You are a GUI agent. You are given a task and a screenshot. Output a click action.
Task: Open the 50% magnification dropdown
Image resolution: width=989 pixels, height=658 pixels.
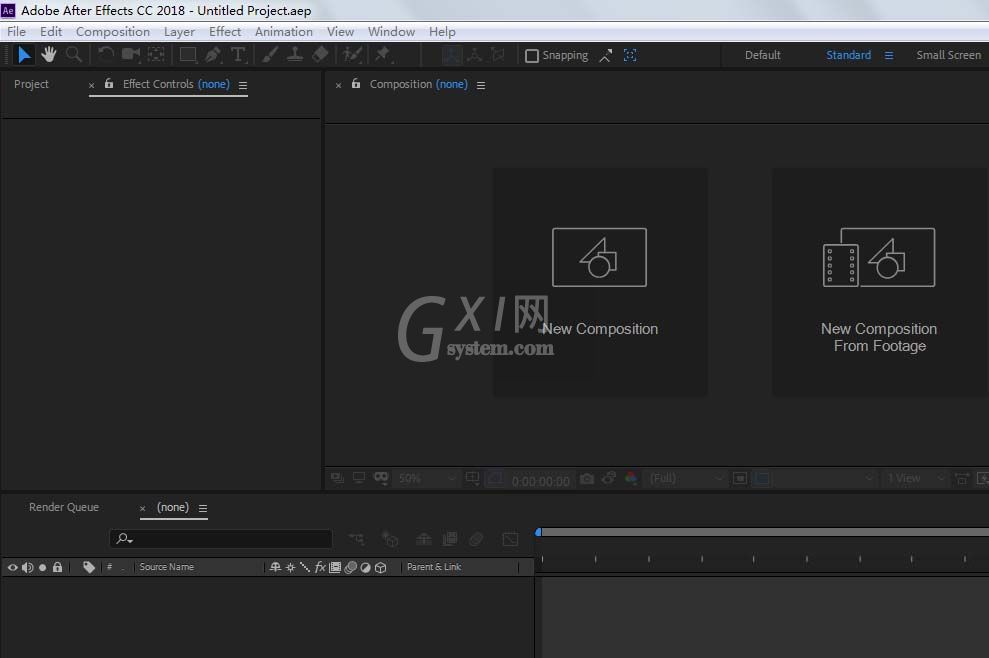click(426, 478)
